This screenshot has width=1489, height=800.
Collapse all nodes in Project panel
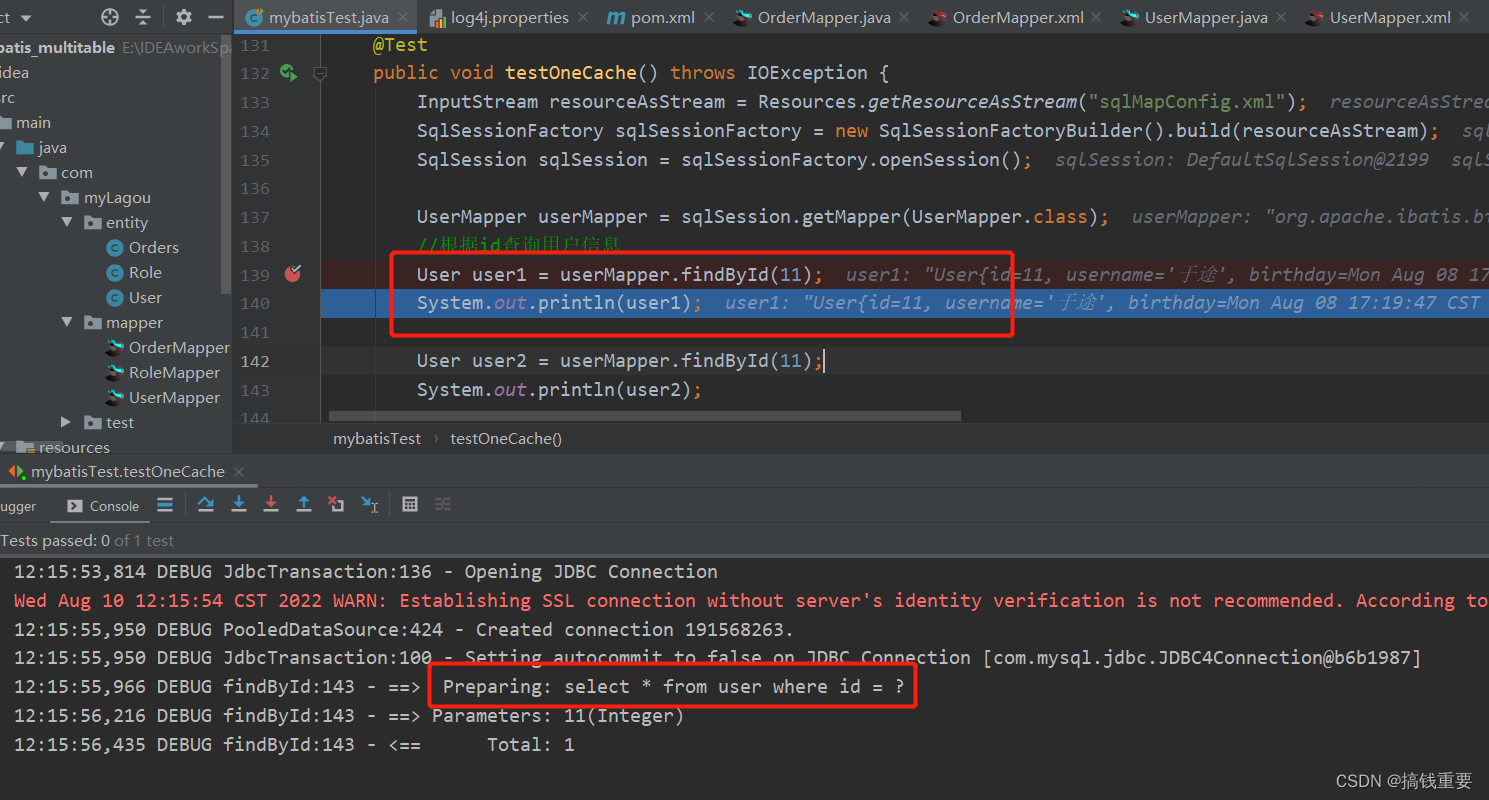tap(144, 17)
